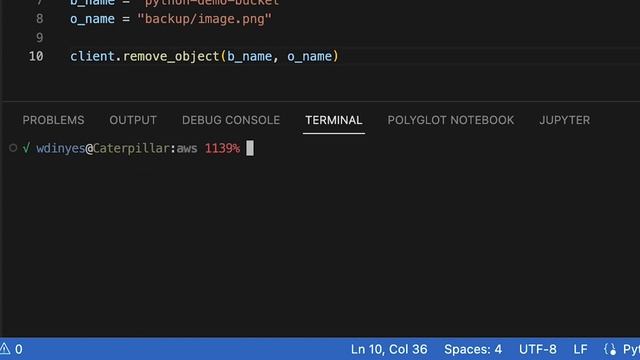This screenshot has height=360, width=640.
Task: Click the b_name argument in remove_object call
Action: pyautogui.click(x=249, y=56)
